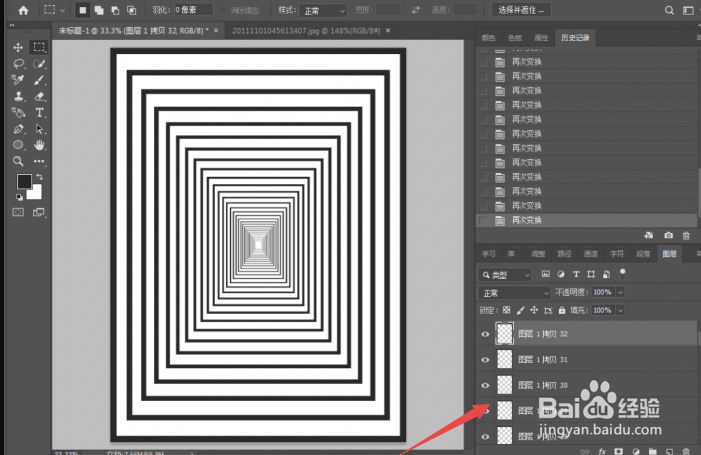Select the Zoom tool
The width and height of the screenshot is (701, 455).
[x=18, y=161]
